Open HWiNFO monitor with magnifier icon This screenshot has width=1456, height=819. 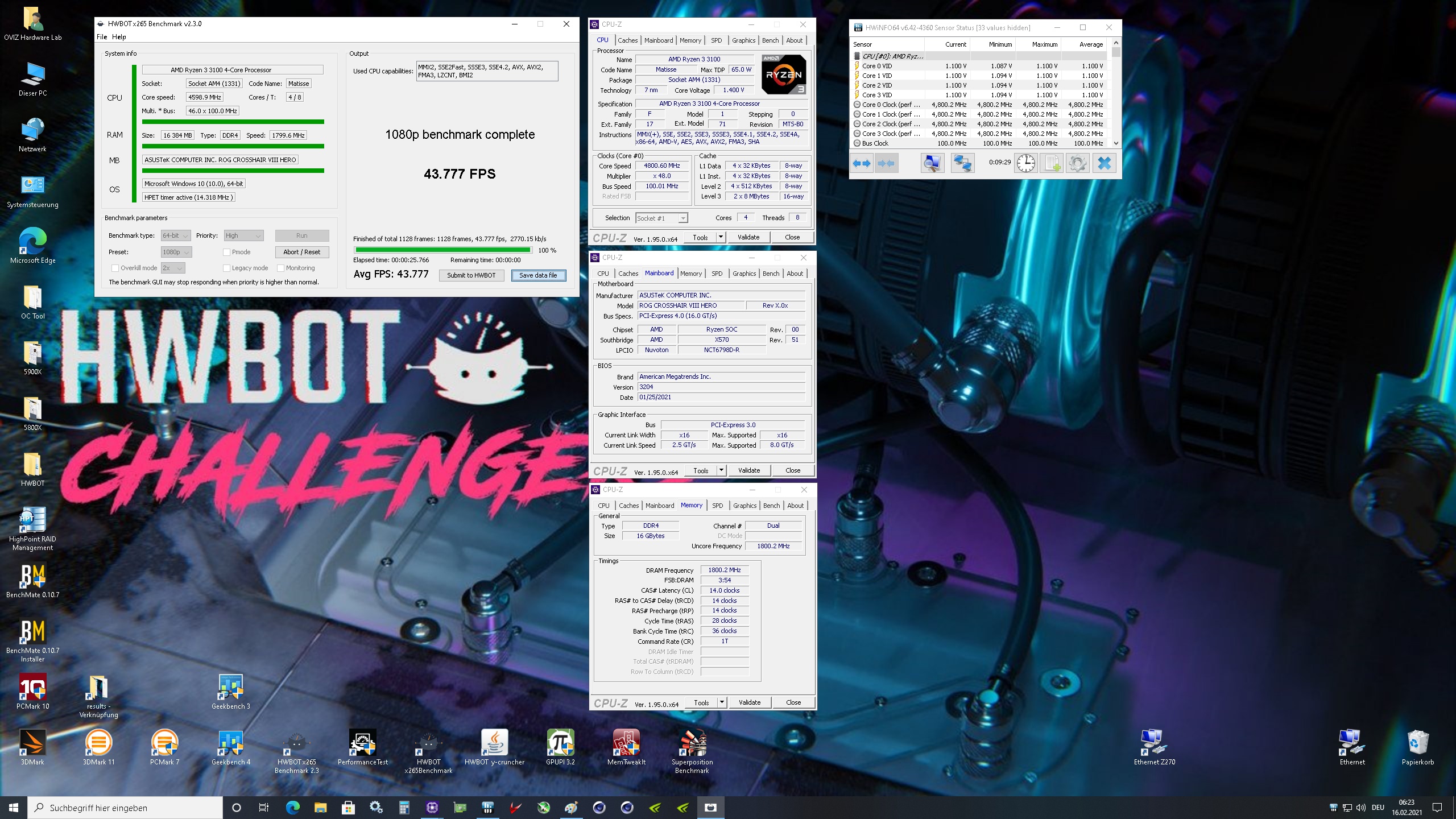pyautogui.click(x=932, y=164)
